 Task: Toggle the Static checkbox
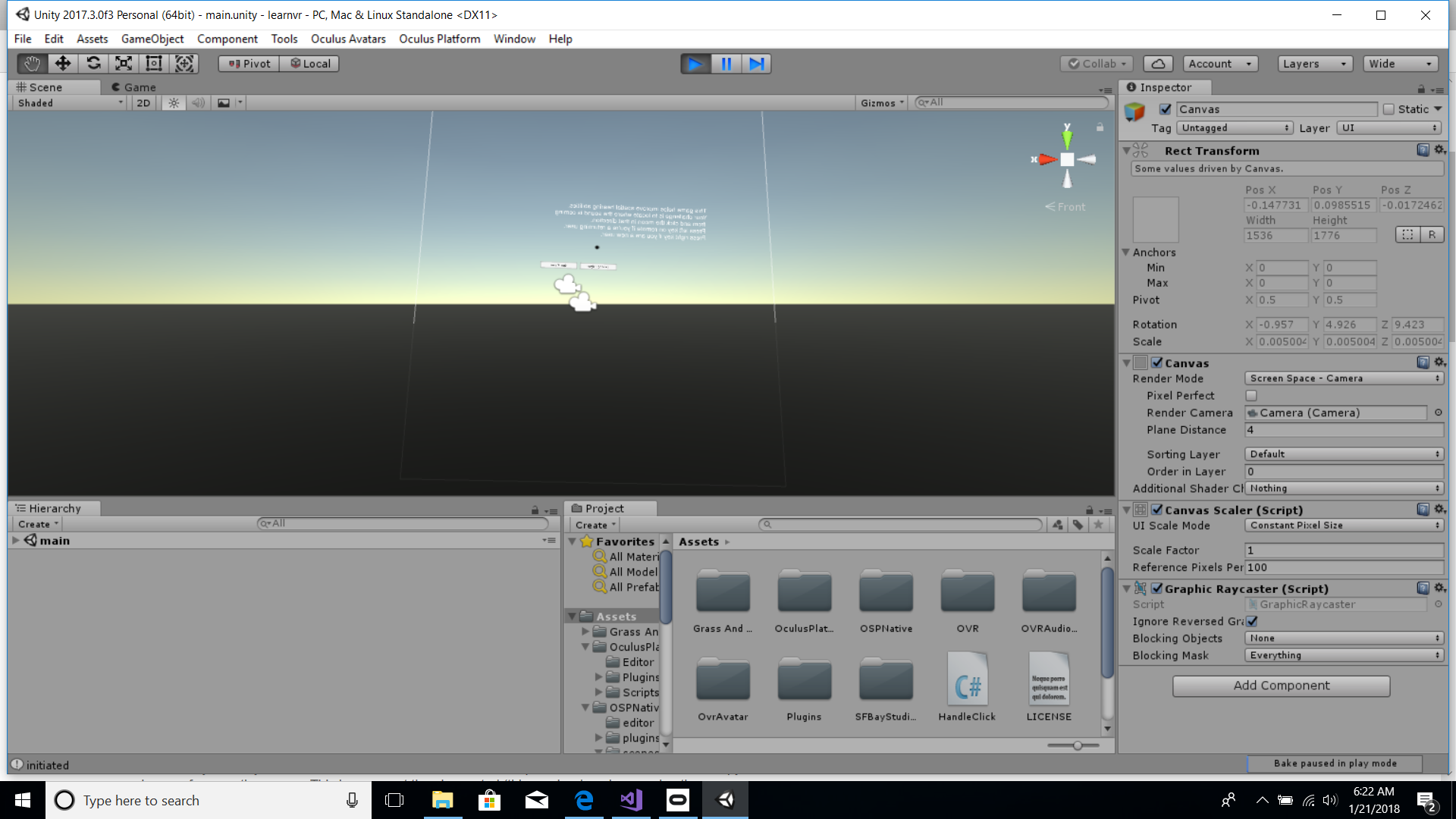(x=1389, y=109)
